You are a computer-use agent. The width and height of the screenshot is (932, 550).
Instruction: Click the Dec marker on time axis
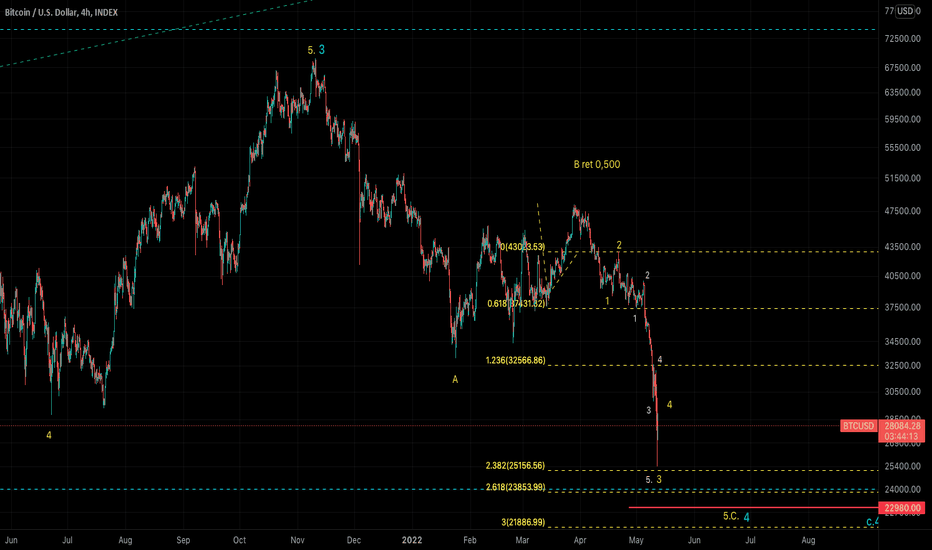[x=354, y=540]
